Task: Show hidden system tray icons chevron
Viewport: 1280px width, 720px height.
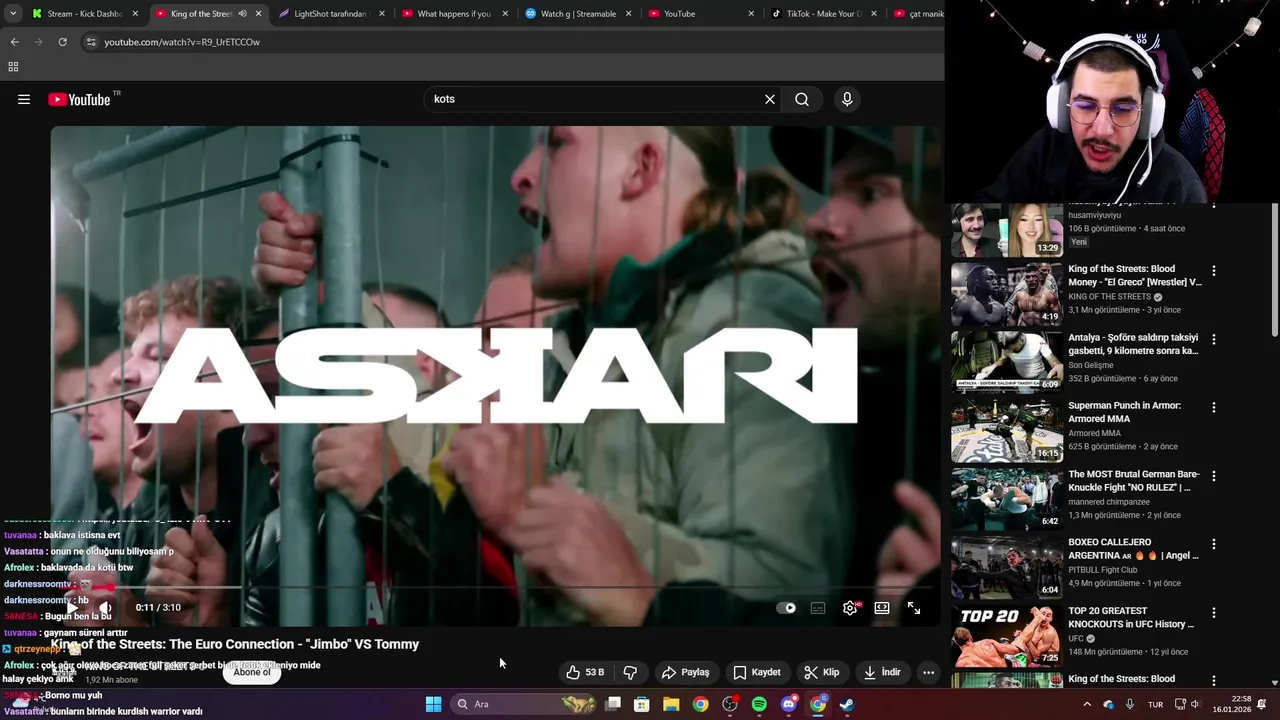Action: click(1087, 704)
